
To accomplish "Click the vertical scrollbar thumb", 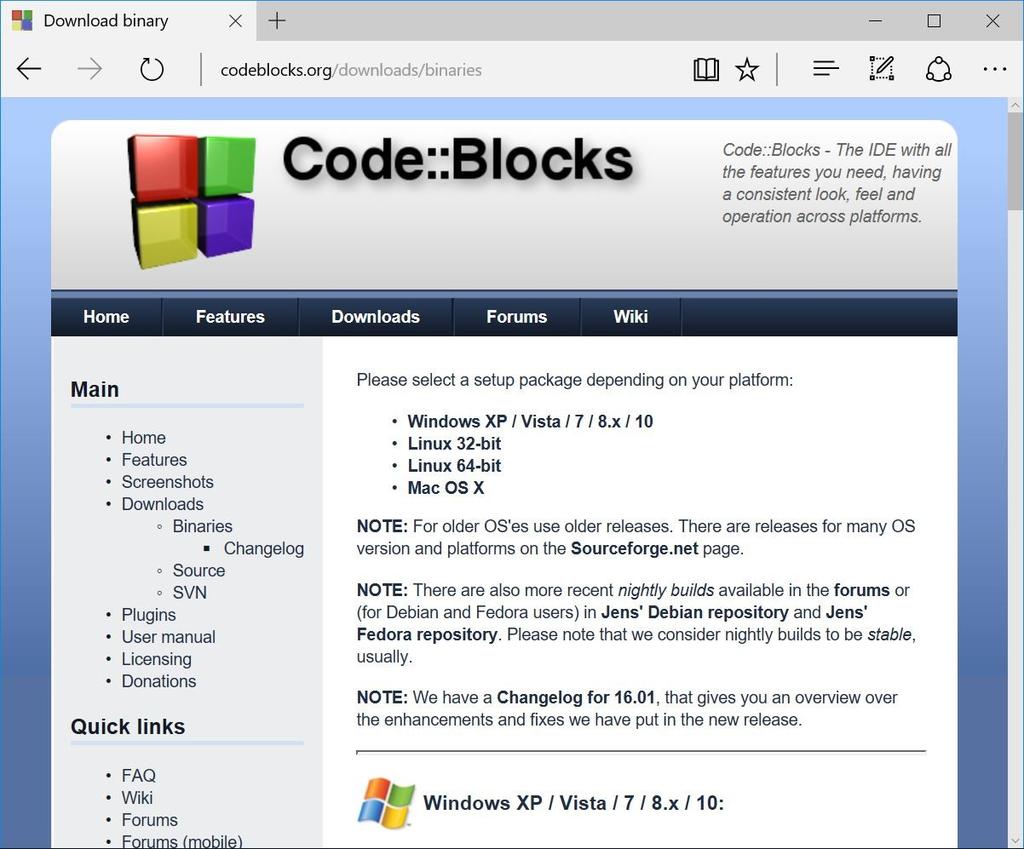I will [x=1015, y=160].
